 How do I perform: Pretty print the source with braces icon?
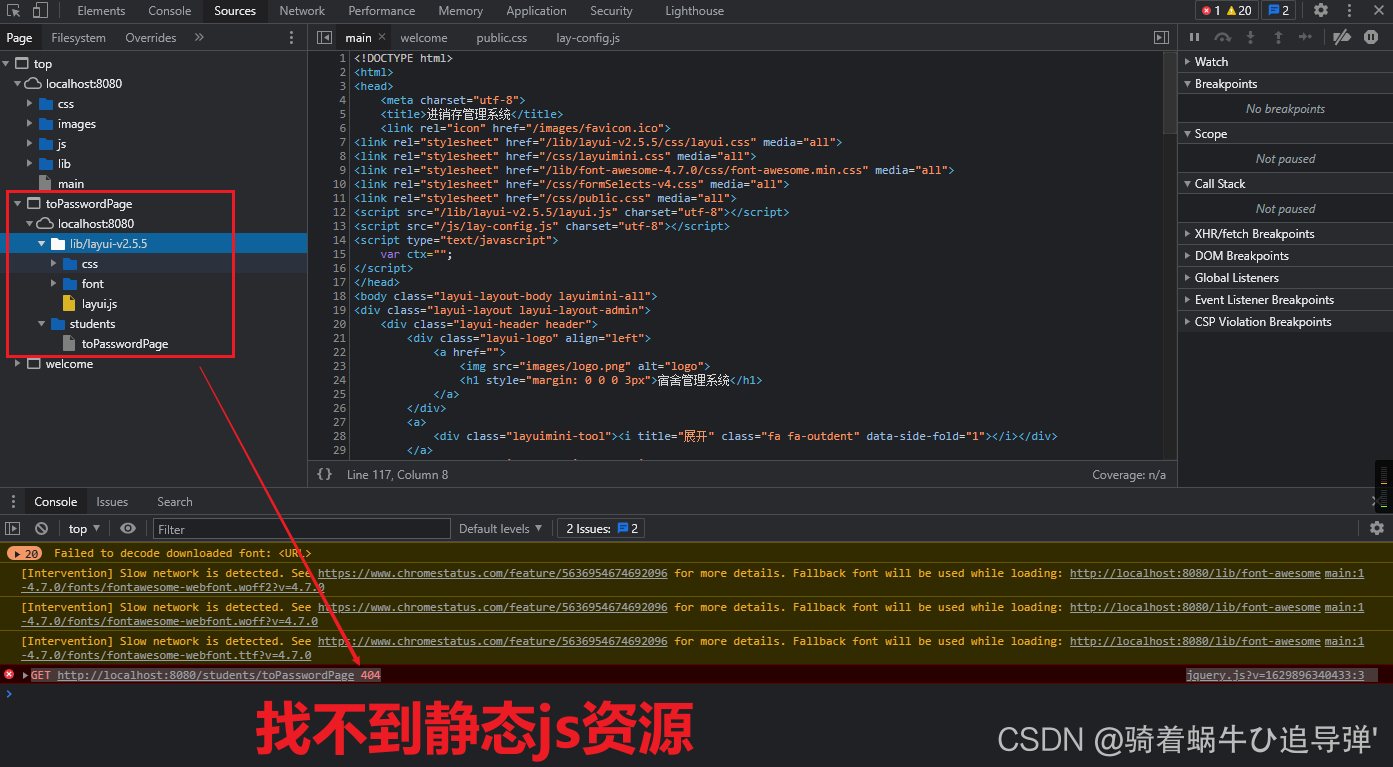point(324,475)
